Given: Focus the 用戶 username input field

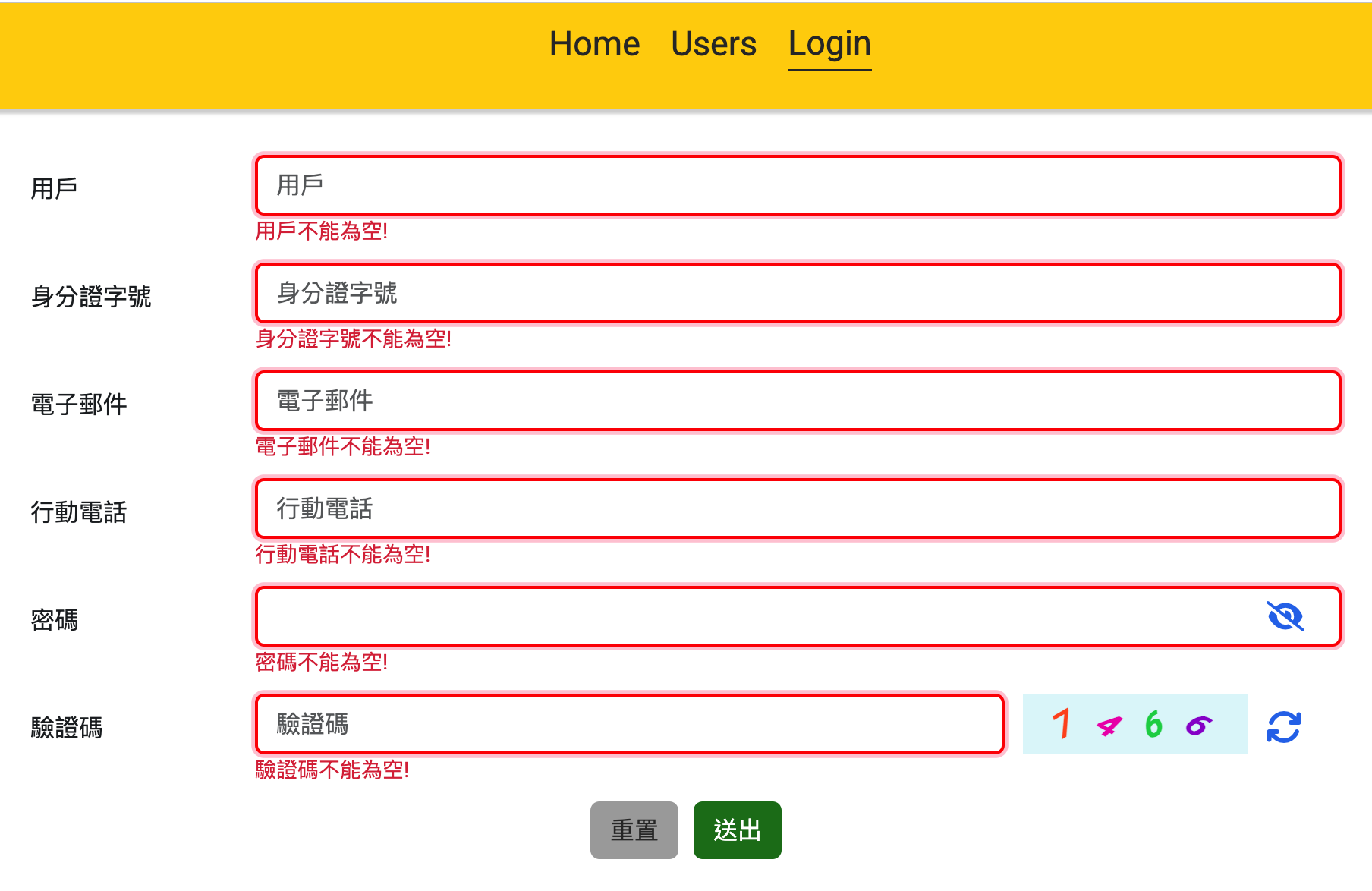Looking at the screenshot, I should coord(797,186).
